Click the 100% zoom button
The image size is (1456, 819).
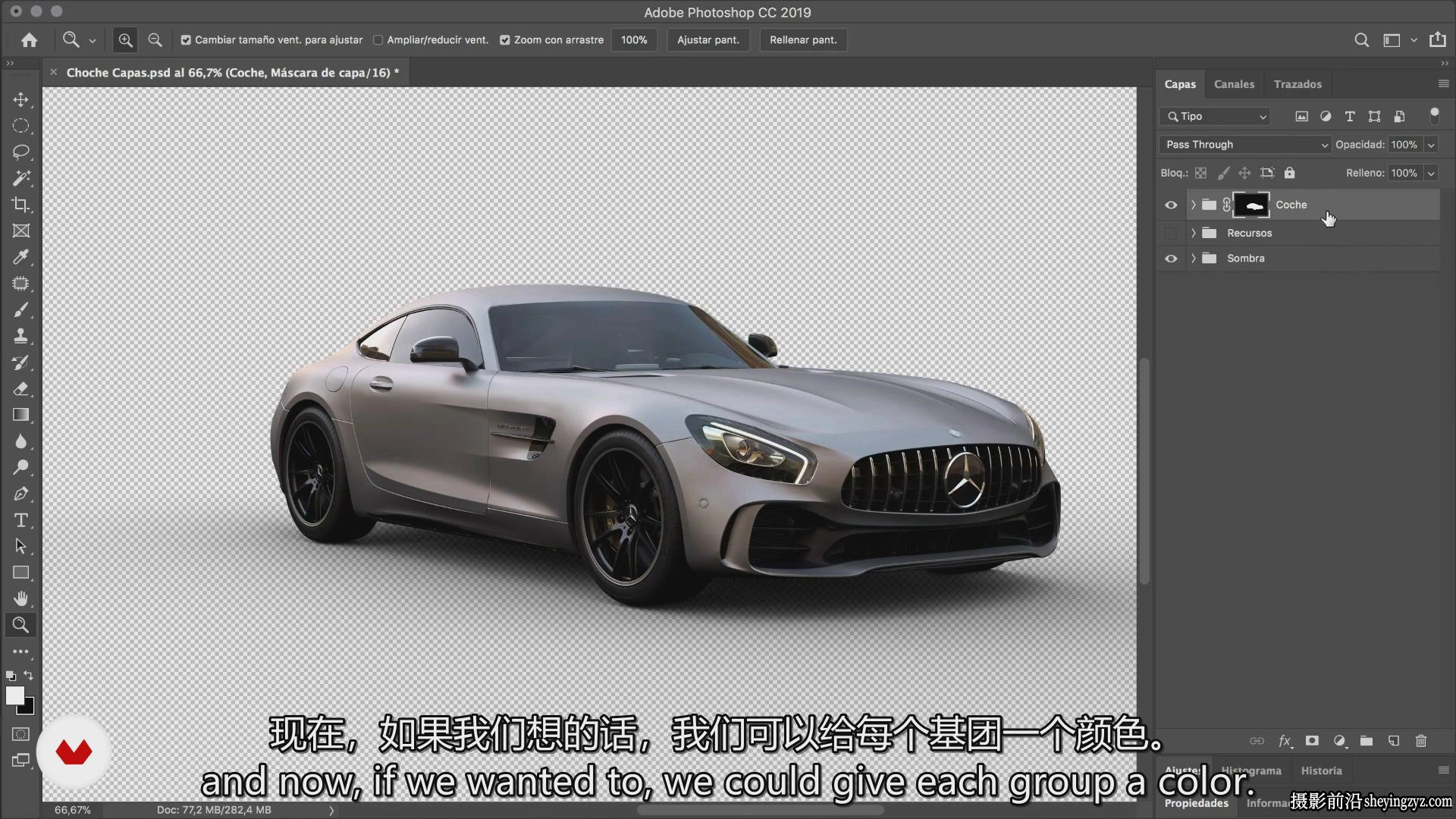click(x=634, y=40)
